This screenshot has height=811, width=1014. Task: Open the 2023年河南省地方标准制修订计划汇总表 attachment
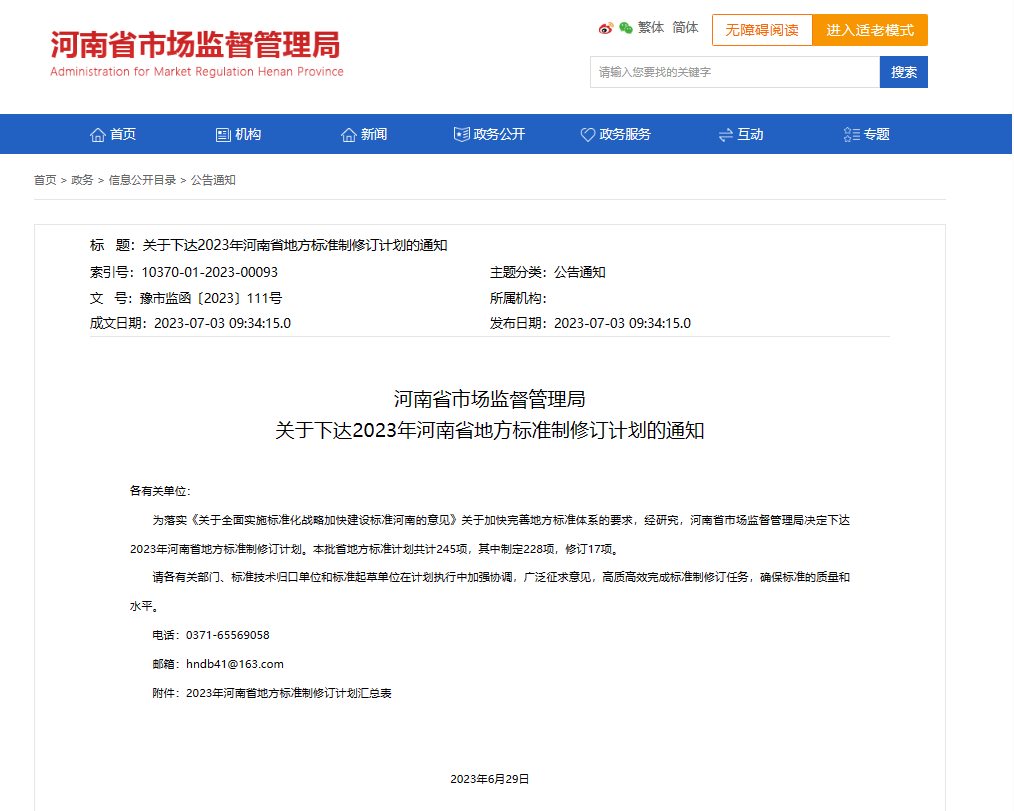(x=288, y=693)
